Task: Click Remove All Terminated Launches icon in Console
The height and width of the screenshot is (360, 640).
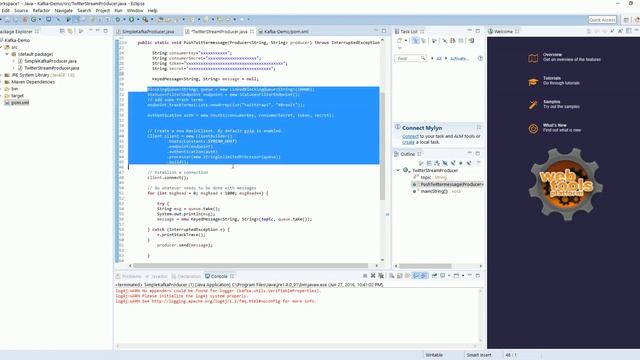Action: pos(381,276)
